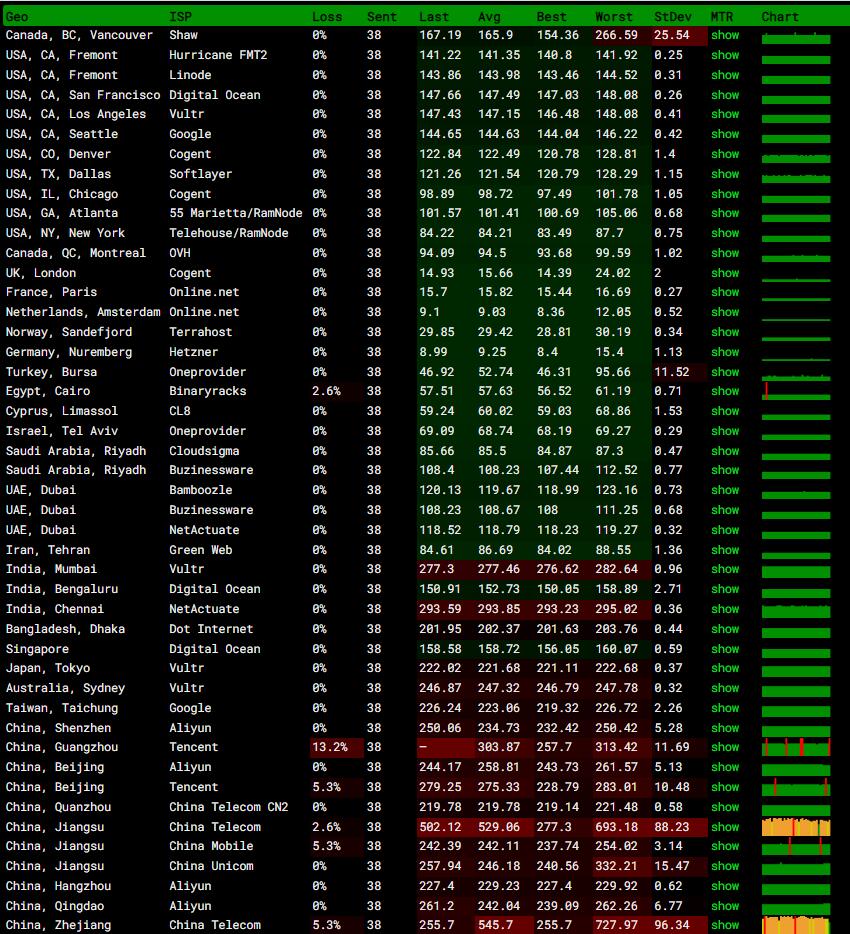Click the Guangzhou Tencent latency chart

tap(796, 747)
